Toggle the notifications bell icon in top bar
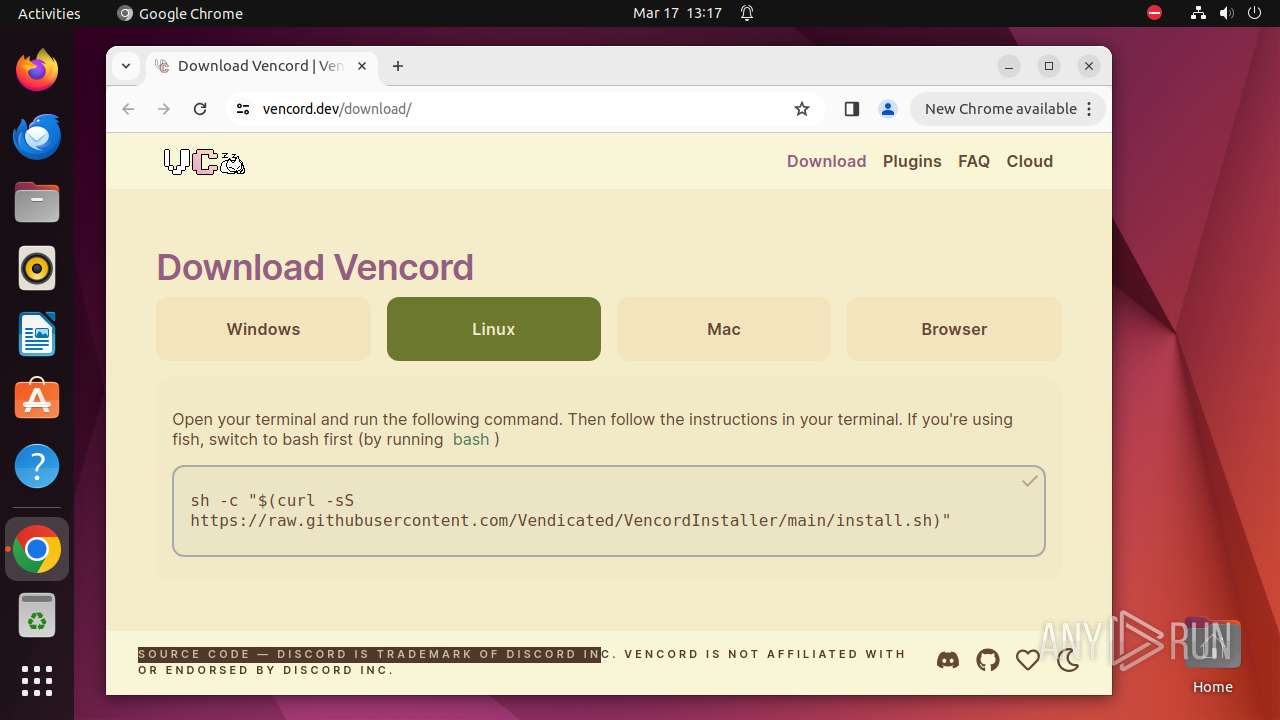The width and height of the screenshot is (1280, 720). (747, 13)
